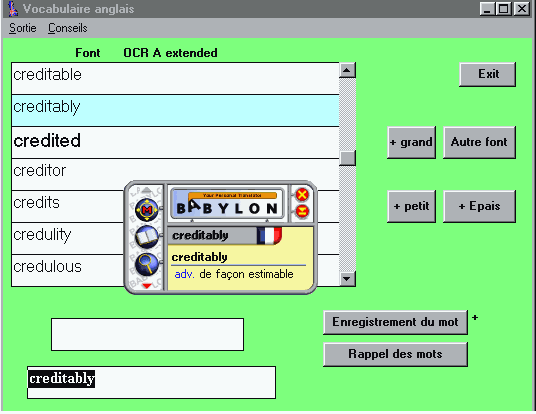The width and height of the screenshot is (536, 414).
Task: Open the Babylon dictionary book icon
Action: 147,237
